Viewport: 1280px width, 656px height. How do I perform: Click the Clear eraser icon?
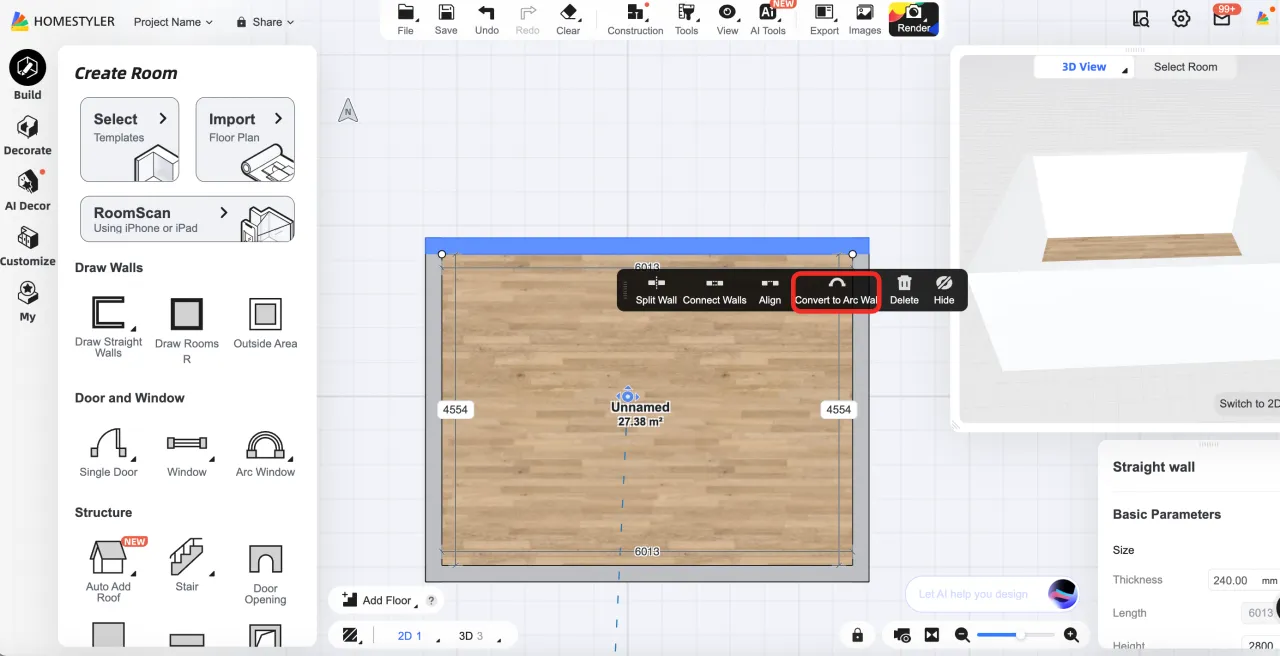click(x=568, y=13)
